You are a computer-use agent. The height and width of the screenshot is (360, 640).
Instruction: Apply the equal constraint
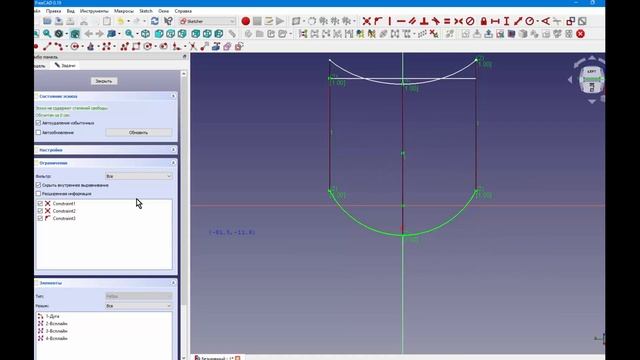coord(447,21)
